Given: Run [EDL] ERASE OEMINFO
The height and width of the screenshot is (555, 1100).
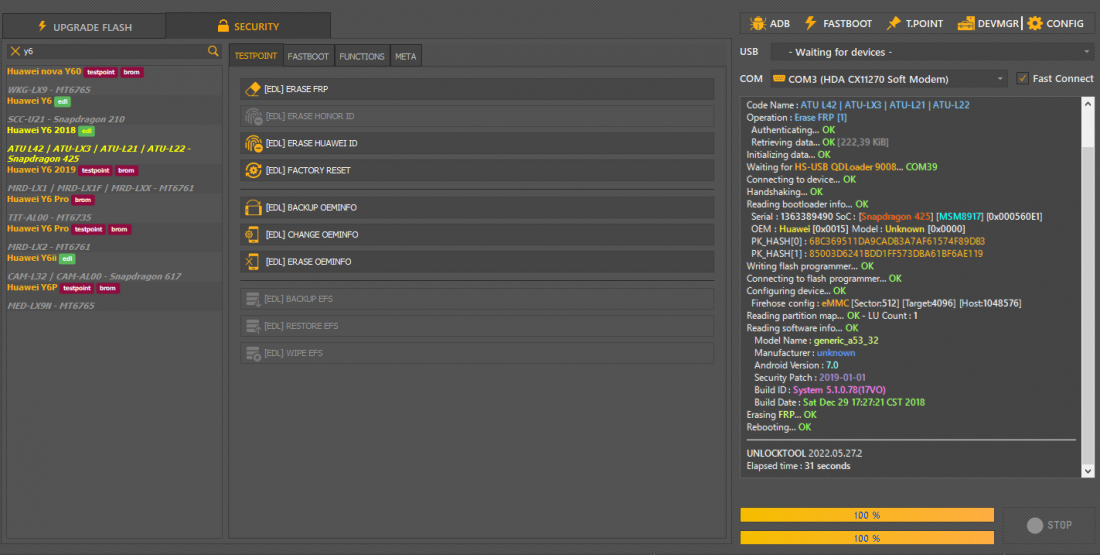Looking at the screenshot, I should pyautogui.click(x=477, y=262).
